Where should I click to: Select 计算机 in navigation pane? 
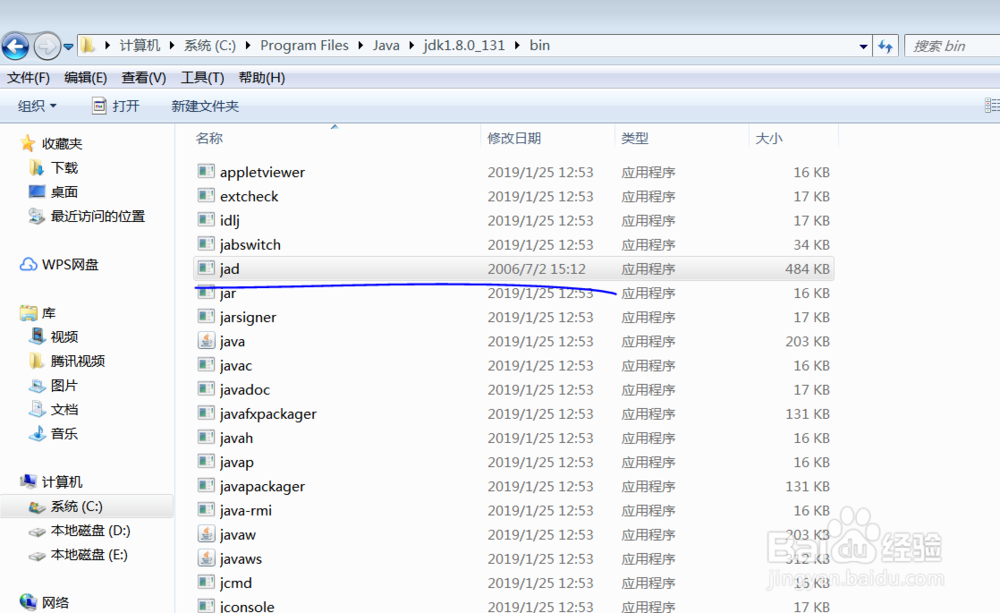pyautogui.click(x=51, y=482)
